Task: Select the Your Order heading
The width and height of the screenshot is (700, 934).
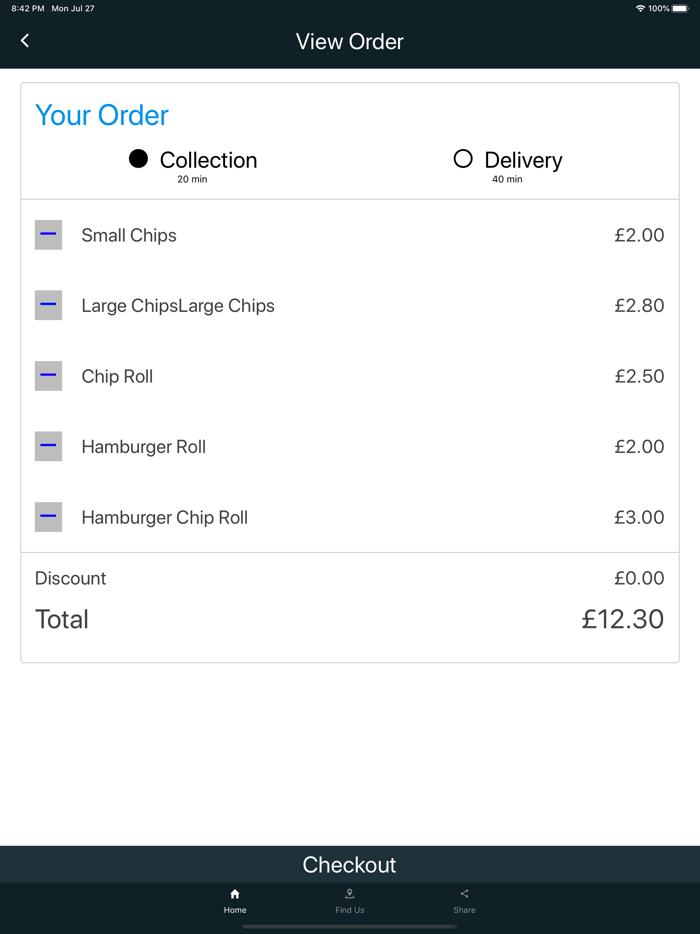Action: pyautogui.click(x=101, y=115)
